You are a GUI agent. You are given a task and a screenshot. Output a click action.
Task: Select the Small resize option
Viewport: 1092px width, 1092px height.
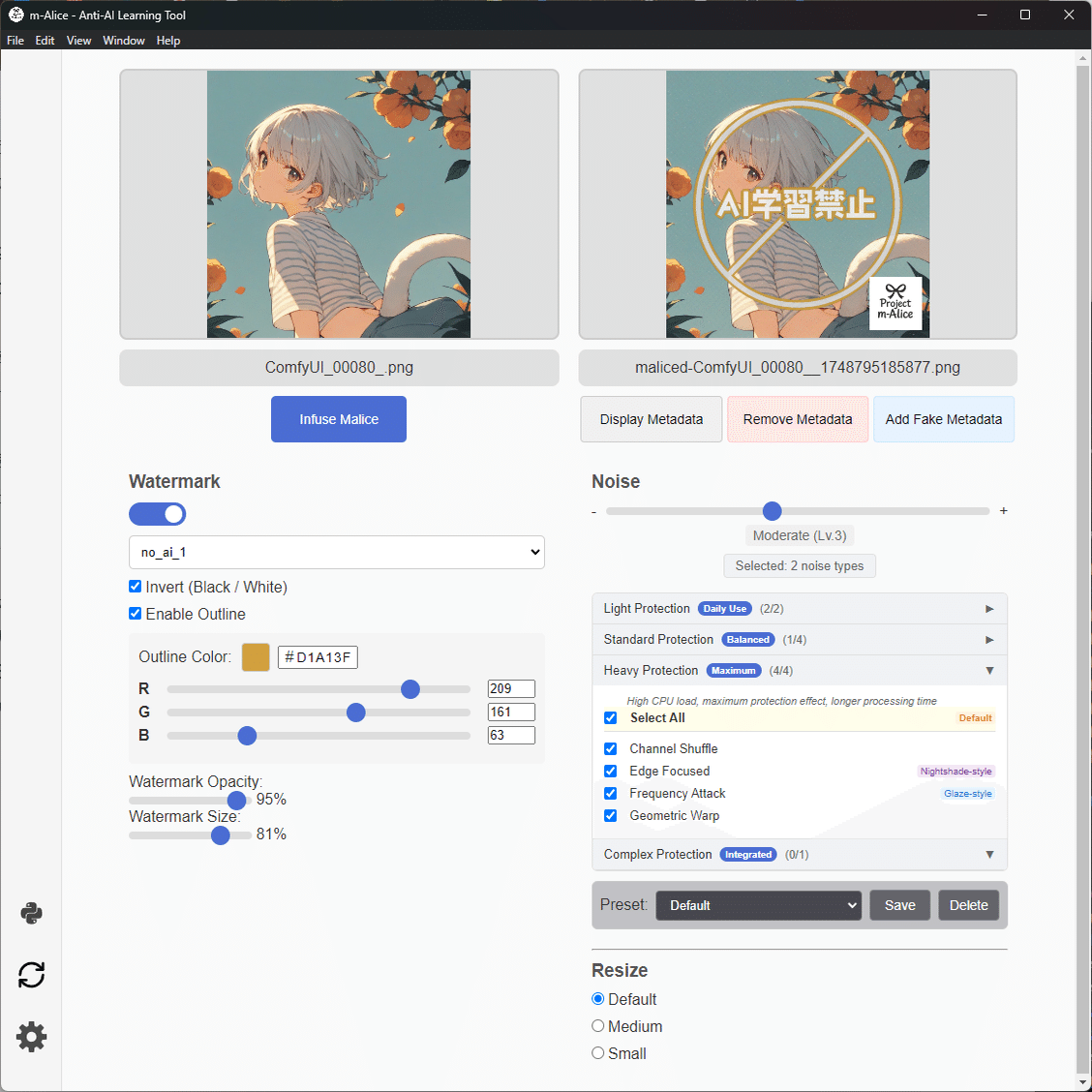(597, 1053)
